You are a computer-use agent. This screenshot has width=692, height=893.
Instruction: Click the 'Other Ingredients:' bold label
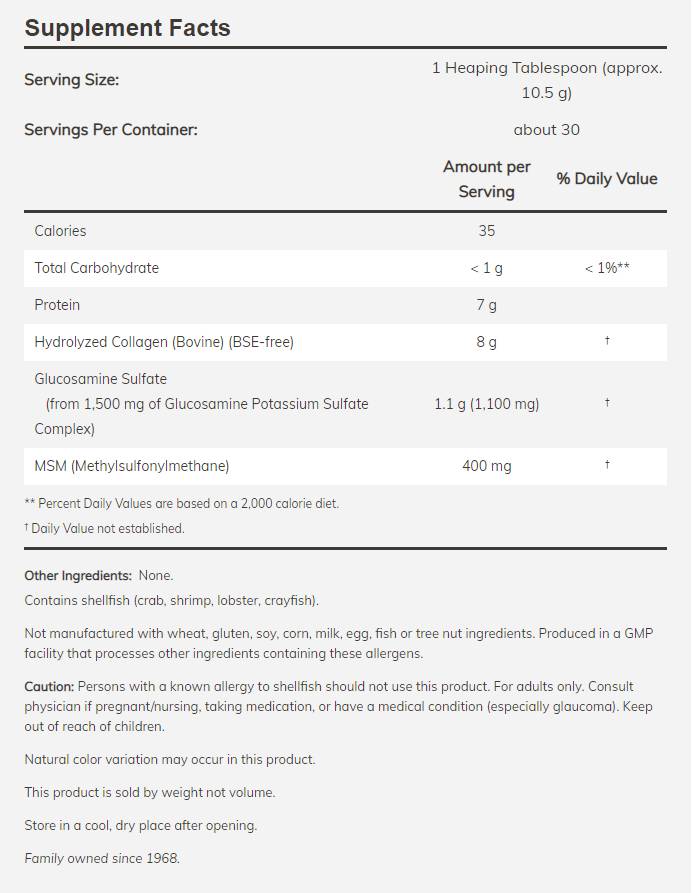[78, 576]
